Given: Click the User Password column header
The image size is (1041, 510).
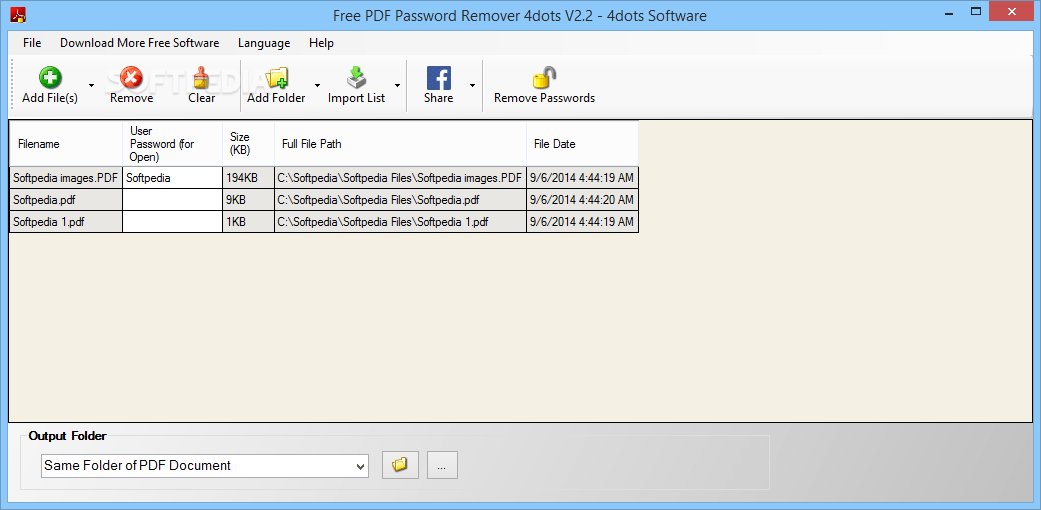Looking at the screenshot, I should pyautogui.click(x=173, y=143).
